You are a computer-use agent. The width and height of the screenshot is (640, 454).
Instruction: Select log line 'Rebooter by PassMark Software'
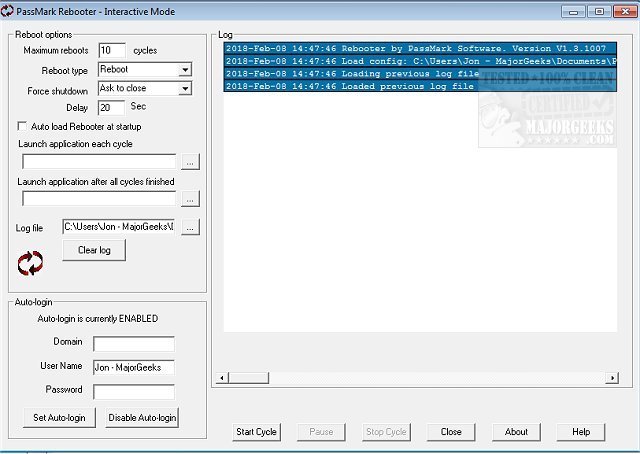(x=420, y=48)
